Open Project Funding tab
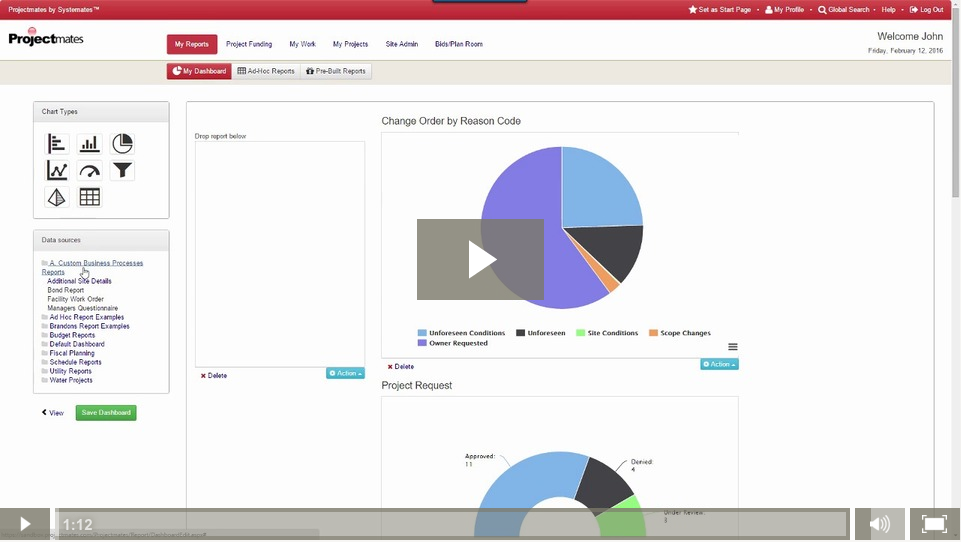961x542 pixels. (x=249, y=44)
